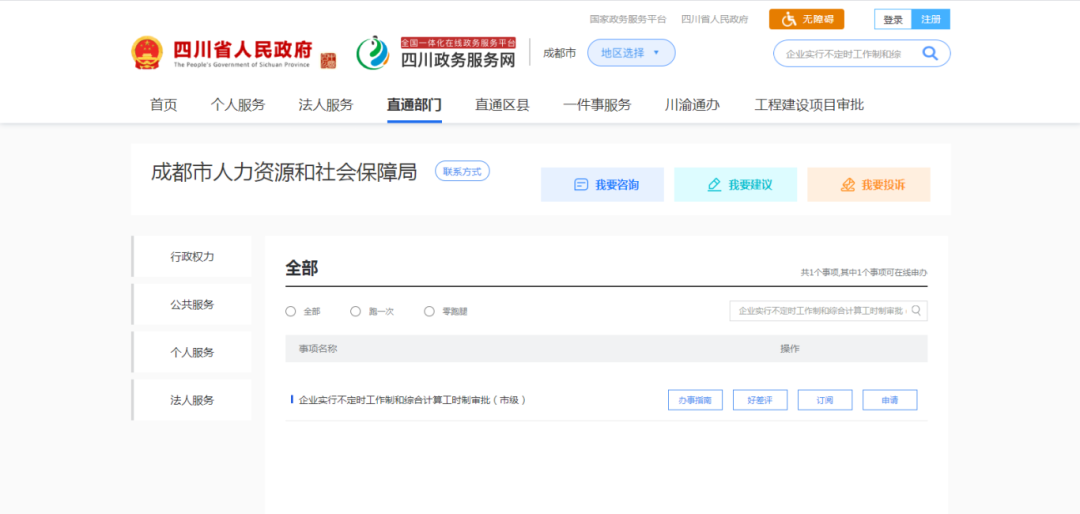The image size is (1080, 514).
Task: Click the pencil icon in 我要建议
Action: coord(714,185)
